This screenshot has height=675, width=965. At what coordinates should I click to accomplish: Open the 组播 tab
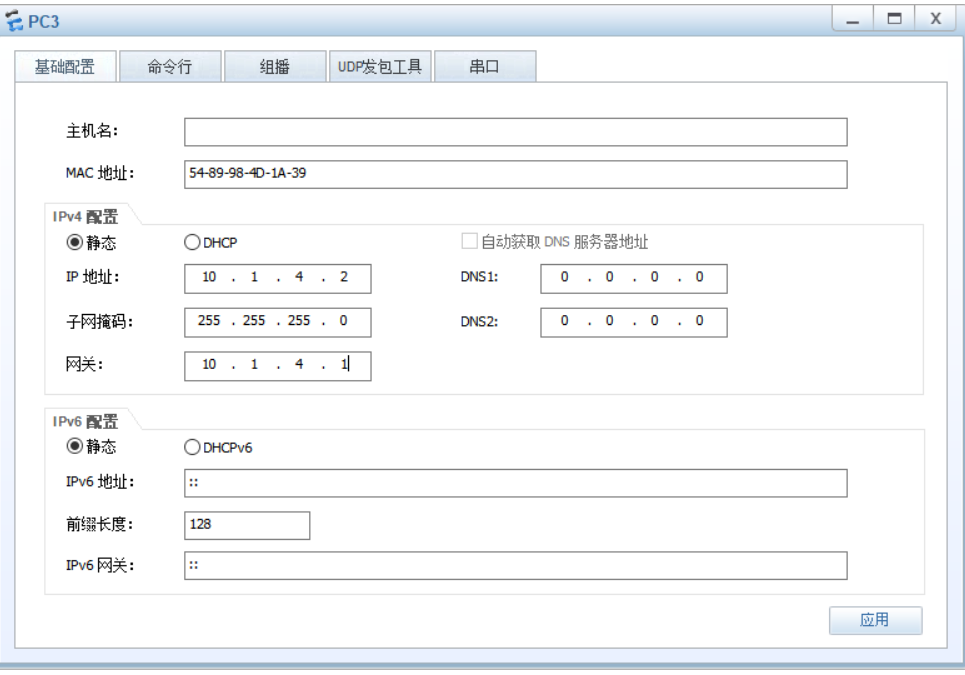pyautogui.click(x=274, y=66)
